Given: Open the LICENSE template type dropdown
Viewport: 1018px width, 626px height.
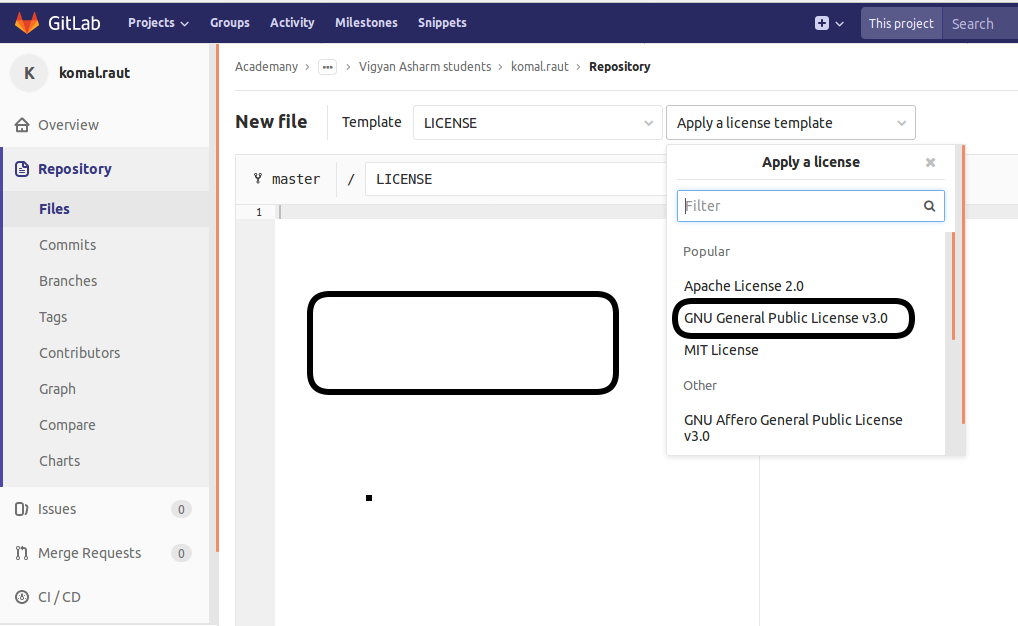Looking at the screenshot, I should coord(538,123).
